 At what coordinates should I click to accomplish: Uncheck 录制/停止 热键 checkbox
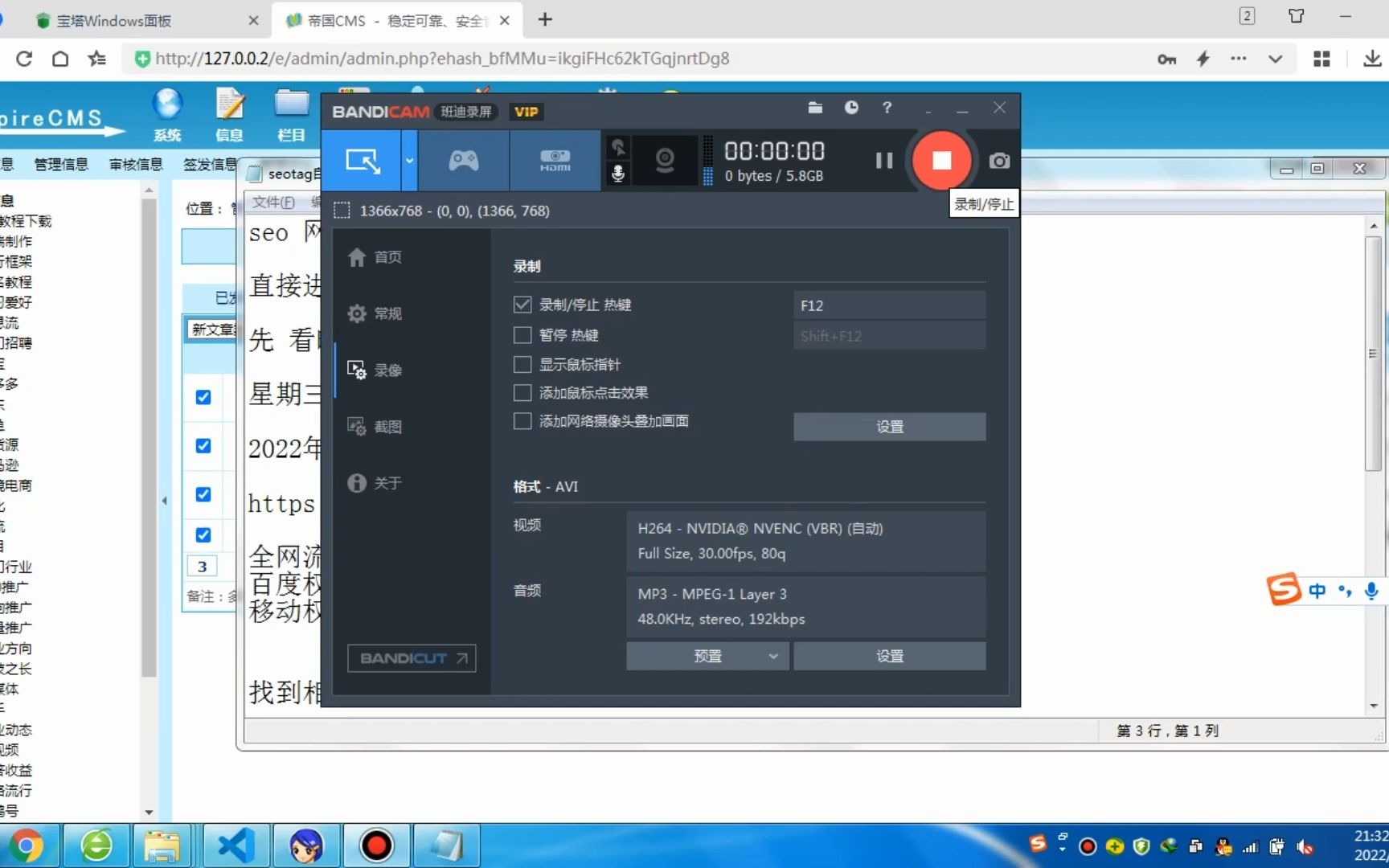tap(522, 305)
